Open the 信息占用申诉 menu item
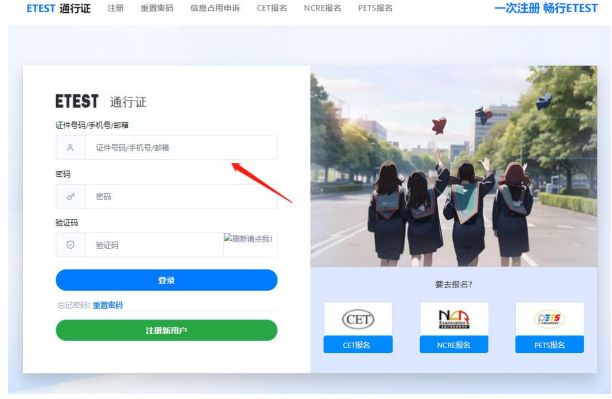The image size is (612, 399). (215, 8)
